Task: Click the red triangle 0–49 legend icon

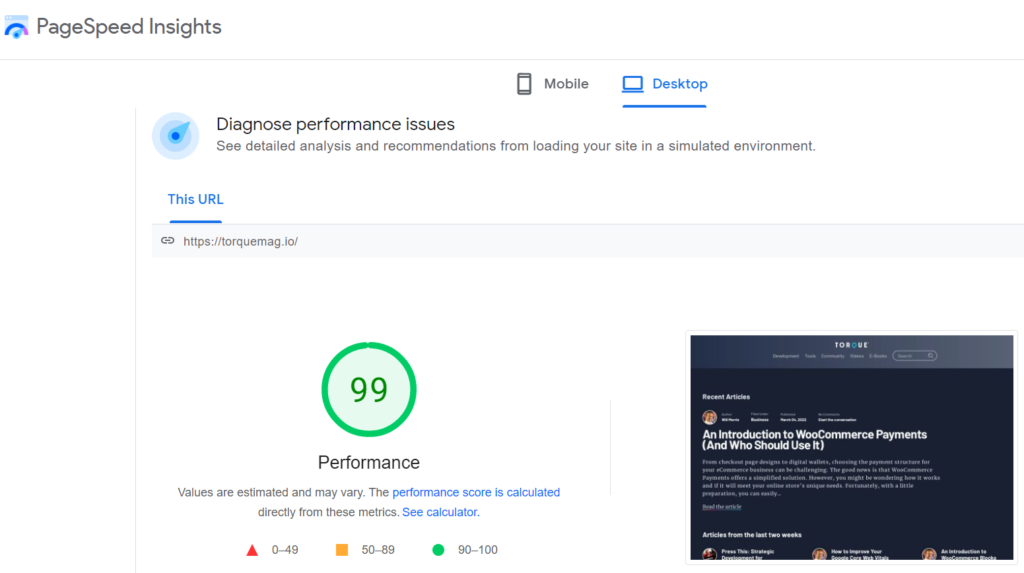Action: coord(252,550)
